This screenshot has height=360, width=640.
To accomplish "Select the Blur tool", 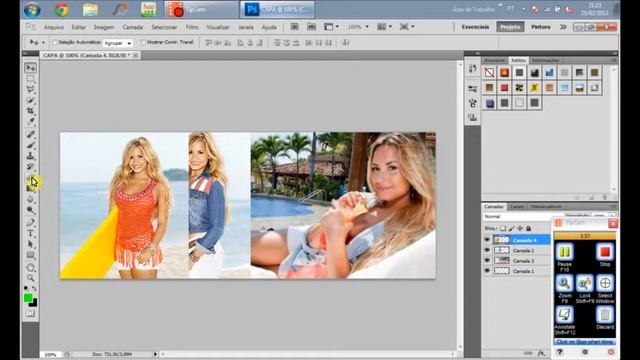I will (31, 199).
